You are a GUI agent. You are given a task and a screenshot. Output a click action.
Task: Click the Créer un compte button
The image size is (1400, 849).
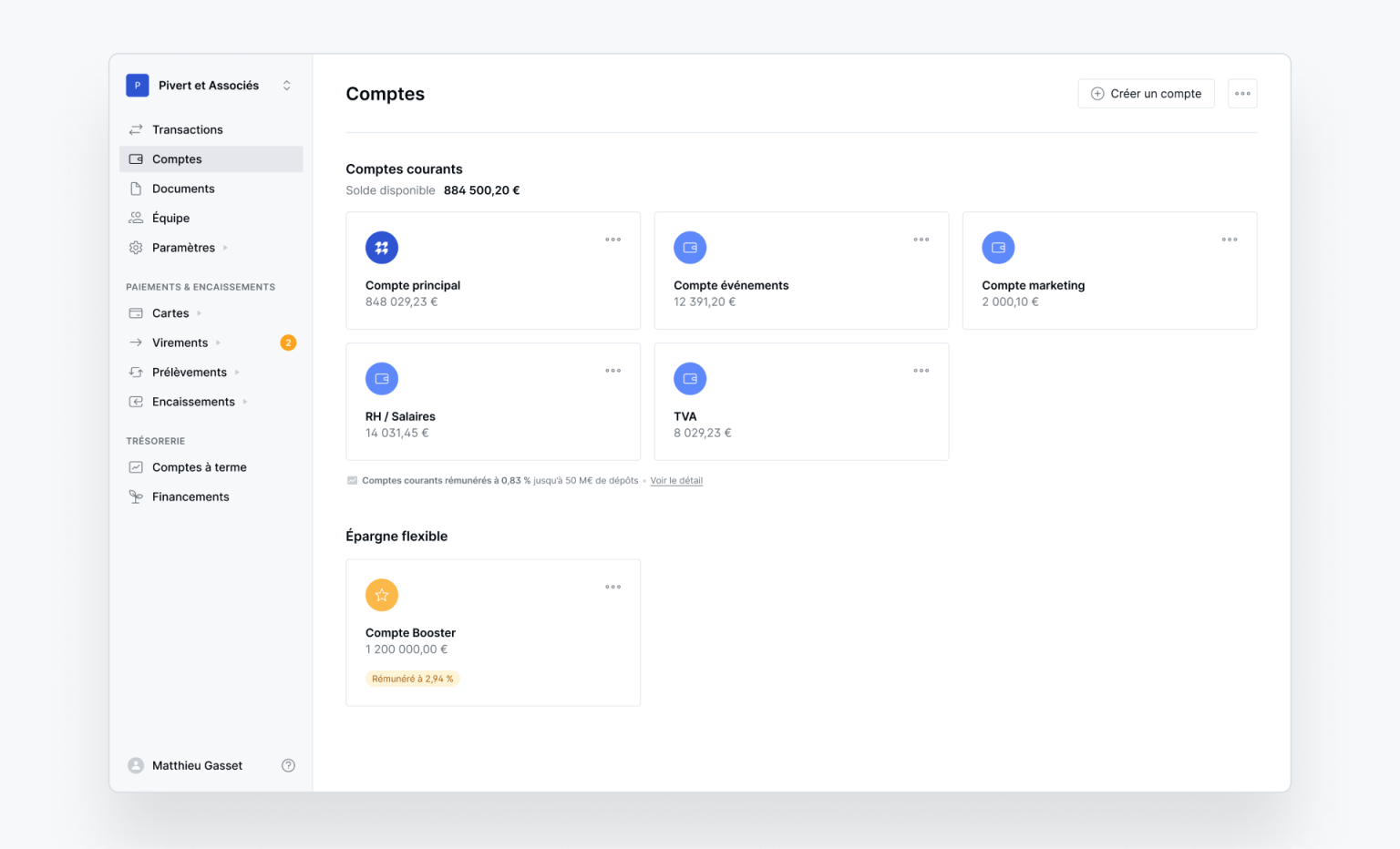pyautogui.click(x=1146, y=93)
